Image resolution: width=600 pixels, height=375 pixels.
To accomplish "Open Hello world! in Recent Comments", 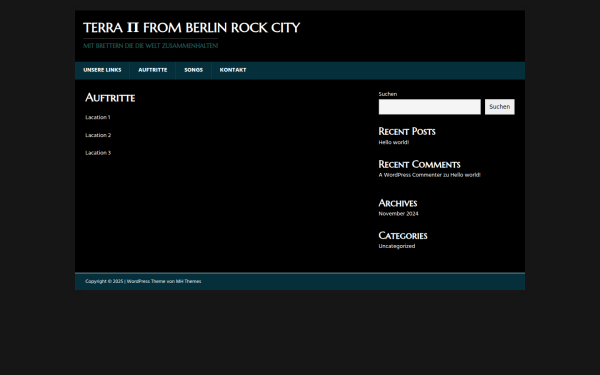I will [465, 175].
